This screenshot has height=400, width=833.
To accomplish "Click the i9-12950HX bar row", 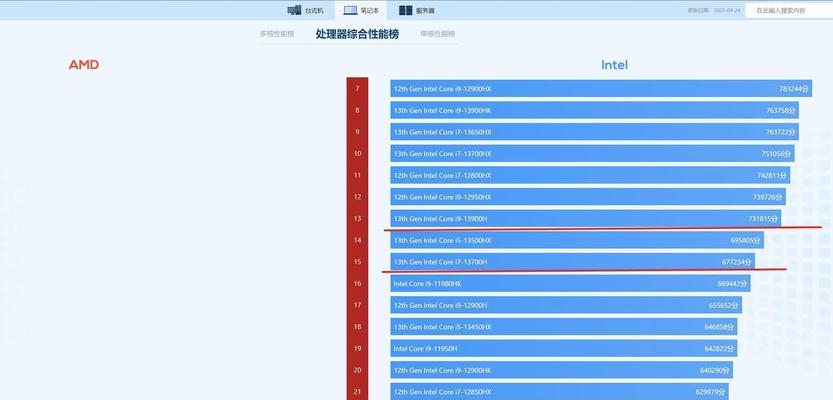I will pyautogui.click(x=588, y=197).
